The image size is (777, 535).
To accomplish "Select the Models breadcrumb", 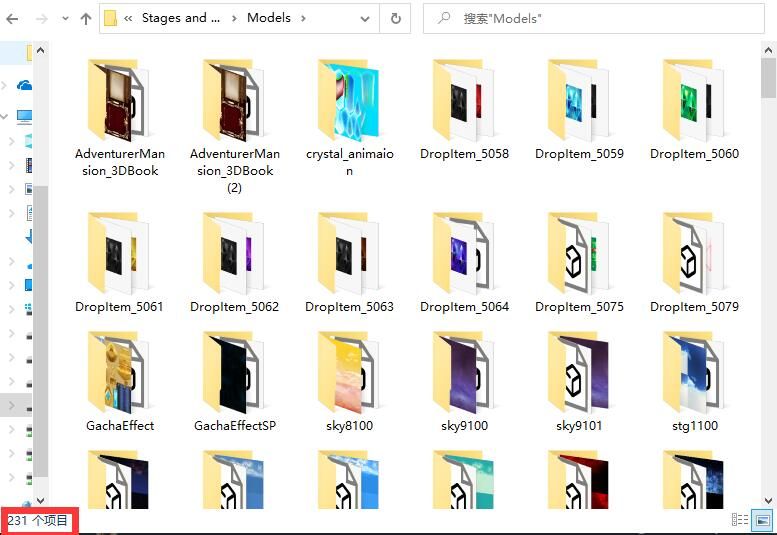I will tap(269, 18).
